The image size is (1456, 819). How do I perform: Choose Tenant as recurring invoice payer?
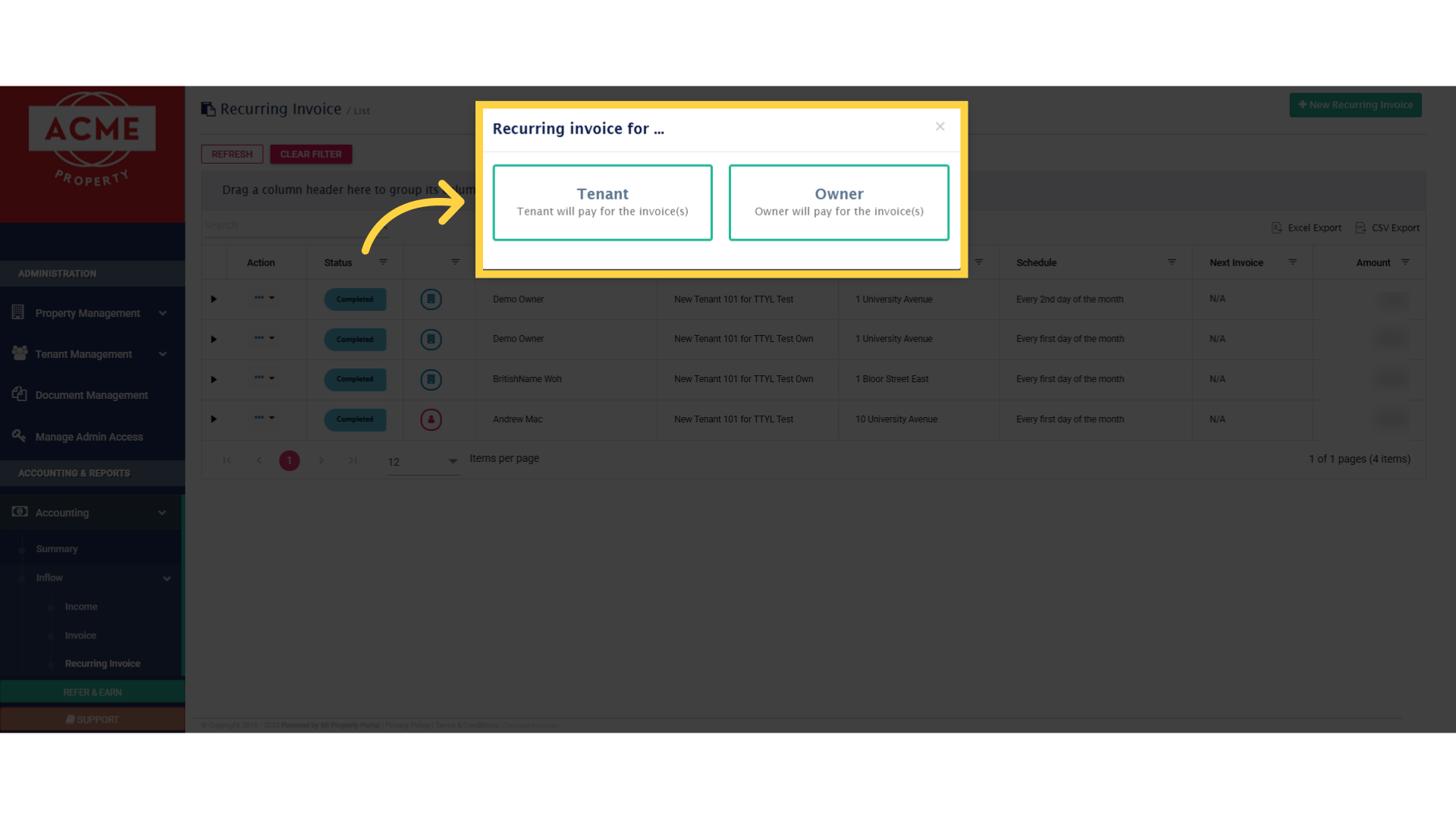[x=602, y=202]
